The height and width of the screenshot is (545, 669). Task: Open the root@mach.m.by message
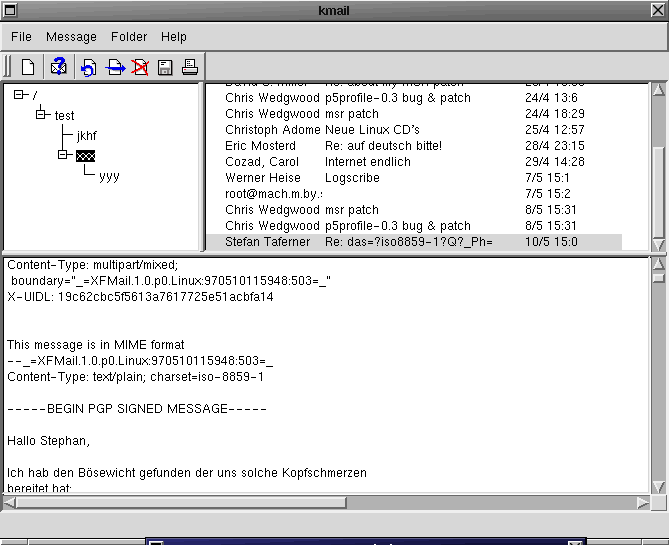point(414,194)
